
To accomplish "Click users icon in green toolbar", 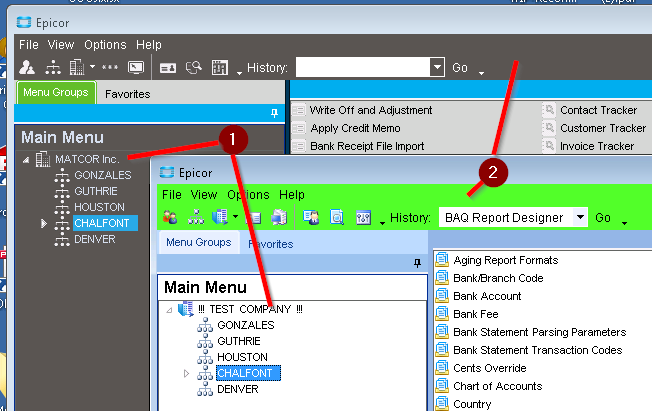I will click(x=170, y=217).
